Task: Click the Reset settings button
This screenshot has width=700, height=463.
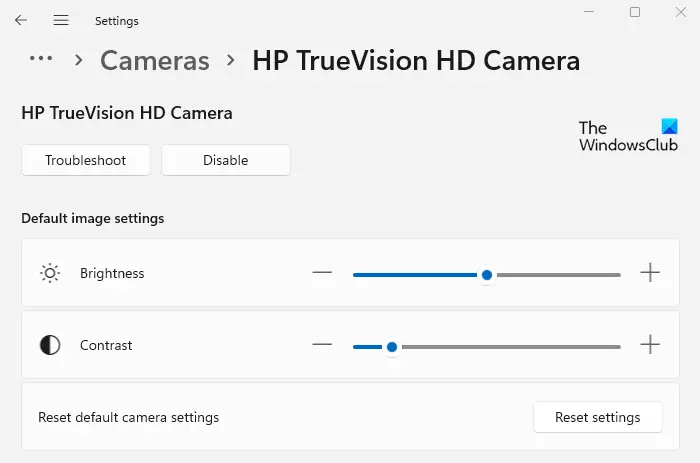Action: (x=598, y=417)
